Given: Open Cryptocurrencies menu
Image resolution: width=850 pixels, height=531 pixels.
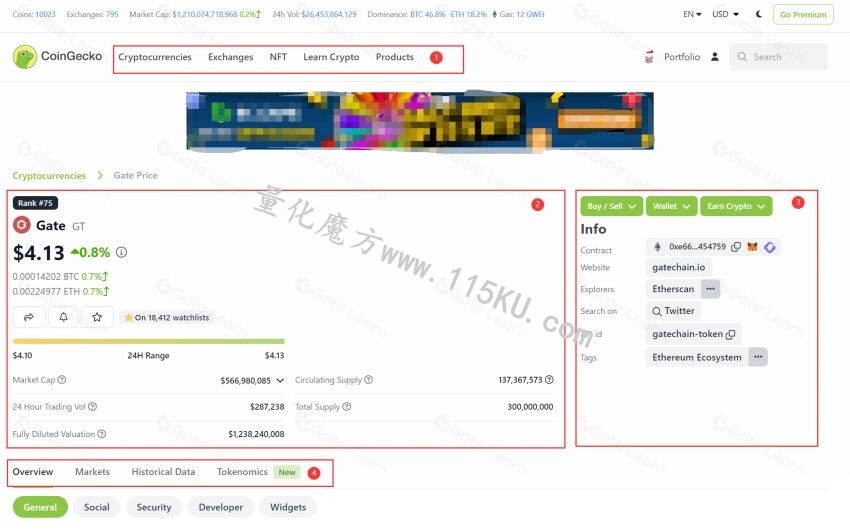Looking at the screenshot, I should click(155, 57).
